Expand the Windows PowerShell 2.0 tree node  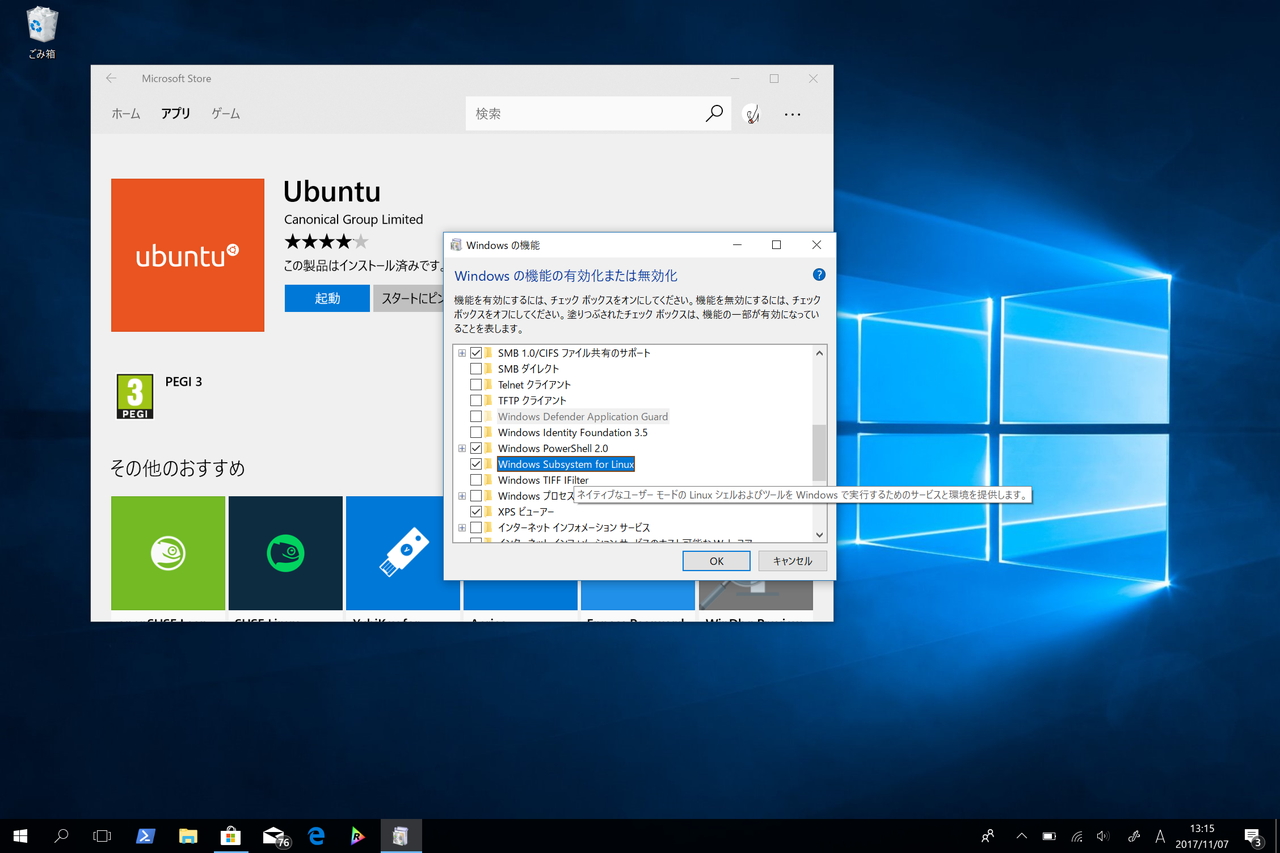(x=461, y=448)
